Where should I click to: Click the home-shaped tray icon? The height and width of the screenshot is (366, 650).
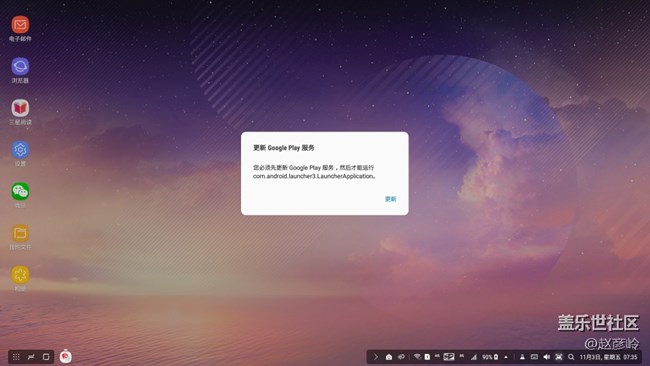tap(389, 357)
